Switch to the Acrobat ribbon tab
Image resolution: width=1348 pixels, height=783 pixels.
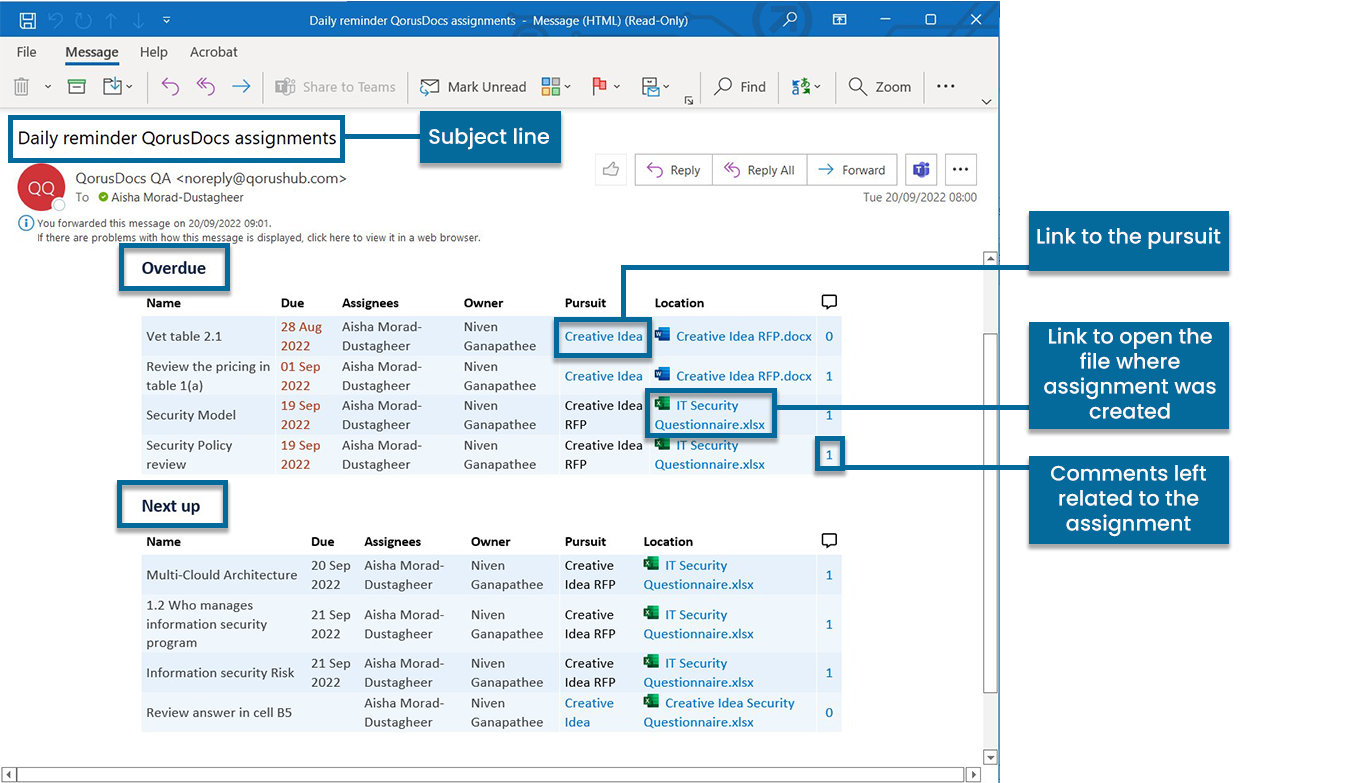[214, 52]
